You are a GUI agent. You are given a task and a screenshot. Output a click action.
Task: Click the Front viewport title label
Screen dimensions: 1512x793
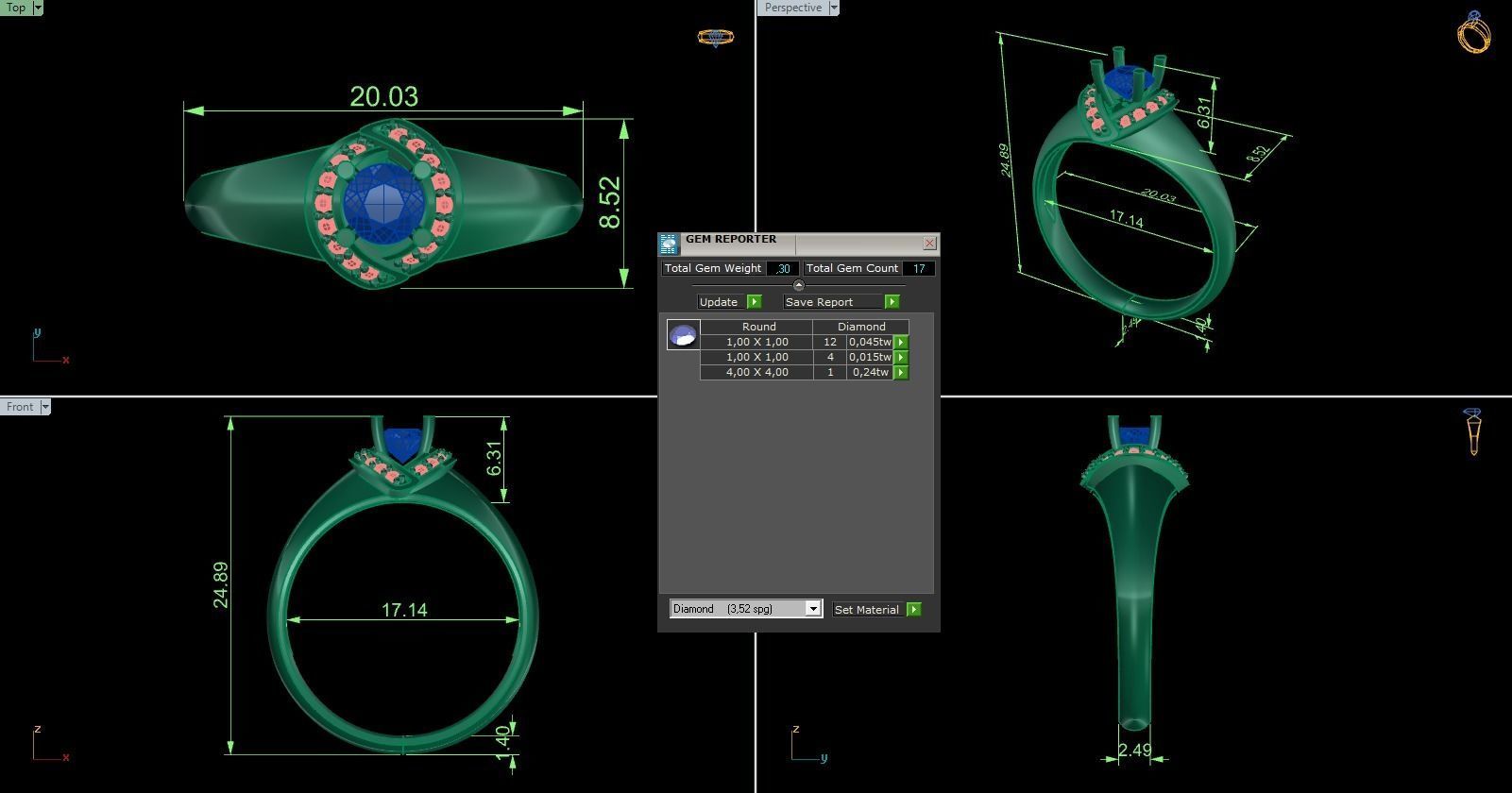click(20, 407)
